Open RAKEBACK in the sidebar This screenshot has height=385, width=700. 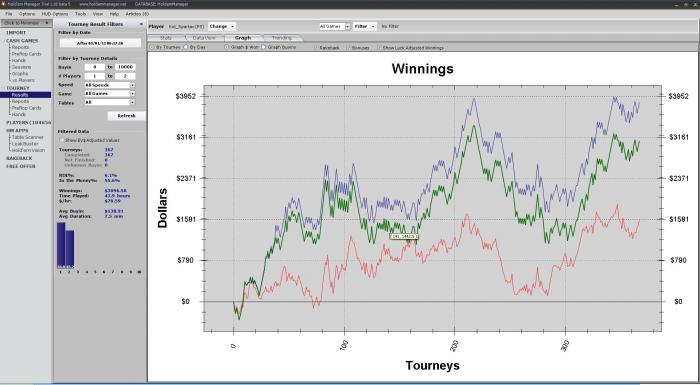[x=19, y=159]
